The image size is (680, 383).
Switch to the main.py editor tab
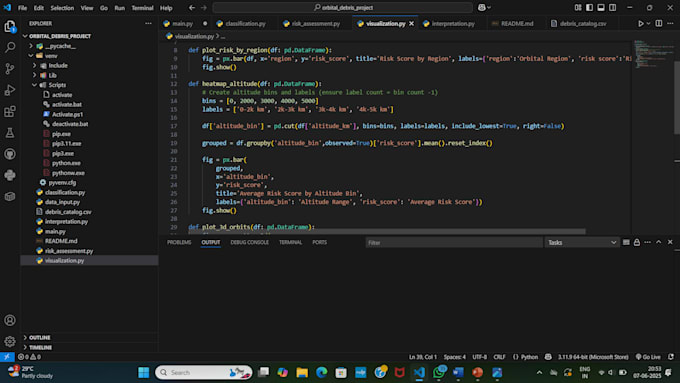coord(182,23)
